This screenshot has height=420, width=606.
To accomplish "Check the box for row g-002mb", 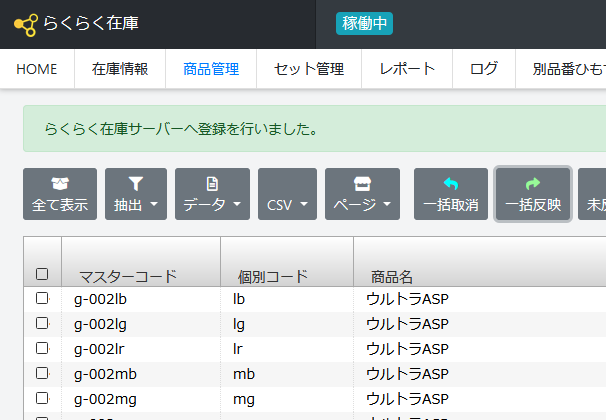I will (42, 373).
